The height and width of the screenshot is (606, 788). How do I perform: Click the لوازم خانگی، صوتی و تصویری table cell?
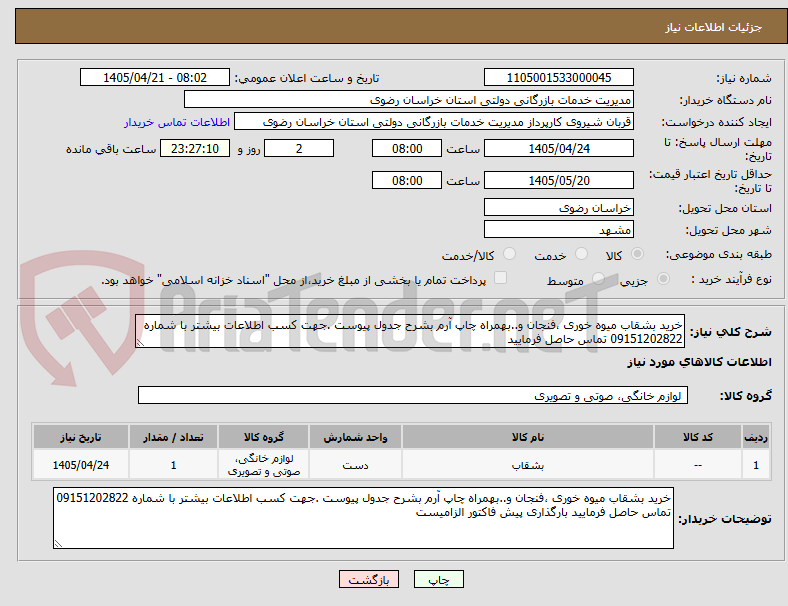tap(263, 465)
